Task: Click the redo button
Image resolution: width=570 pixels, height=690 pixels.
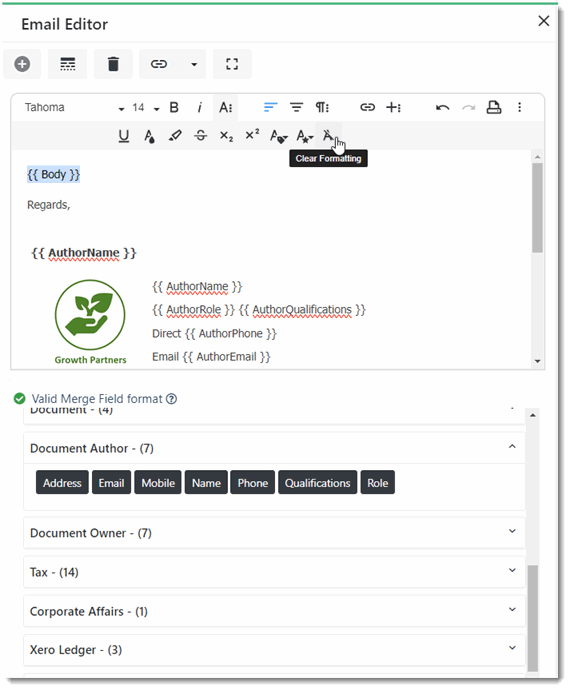Action: click(x=468, y=108)
